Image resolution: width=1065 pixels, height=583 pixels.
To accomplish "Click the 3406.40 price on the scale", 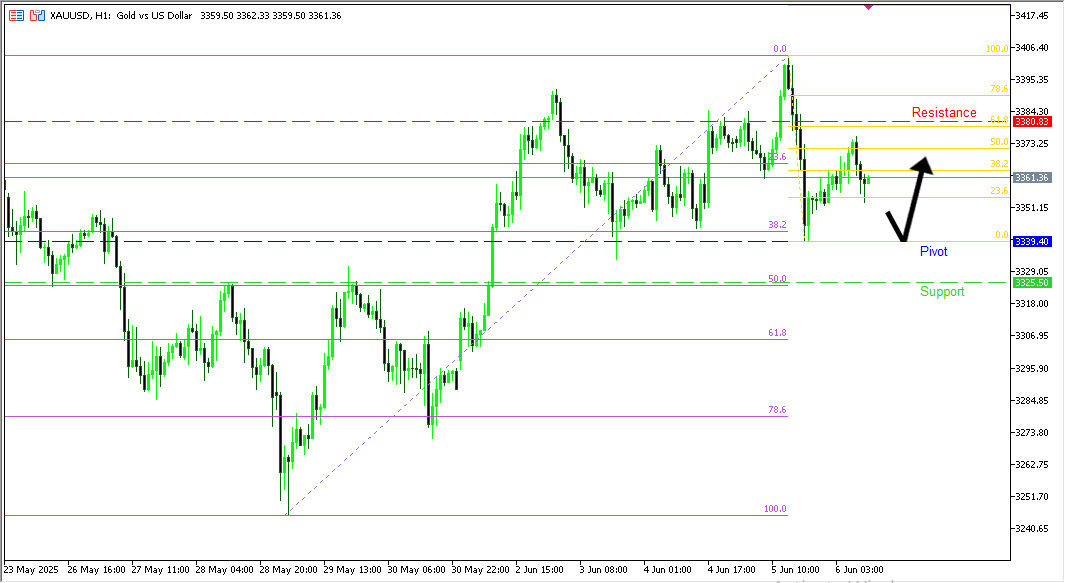I will click(1030, 48).
